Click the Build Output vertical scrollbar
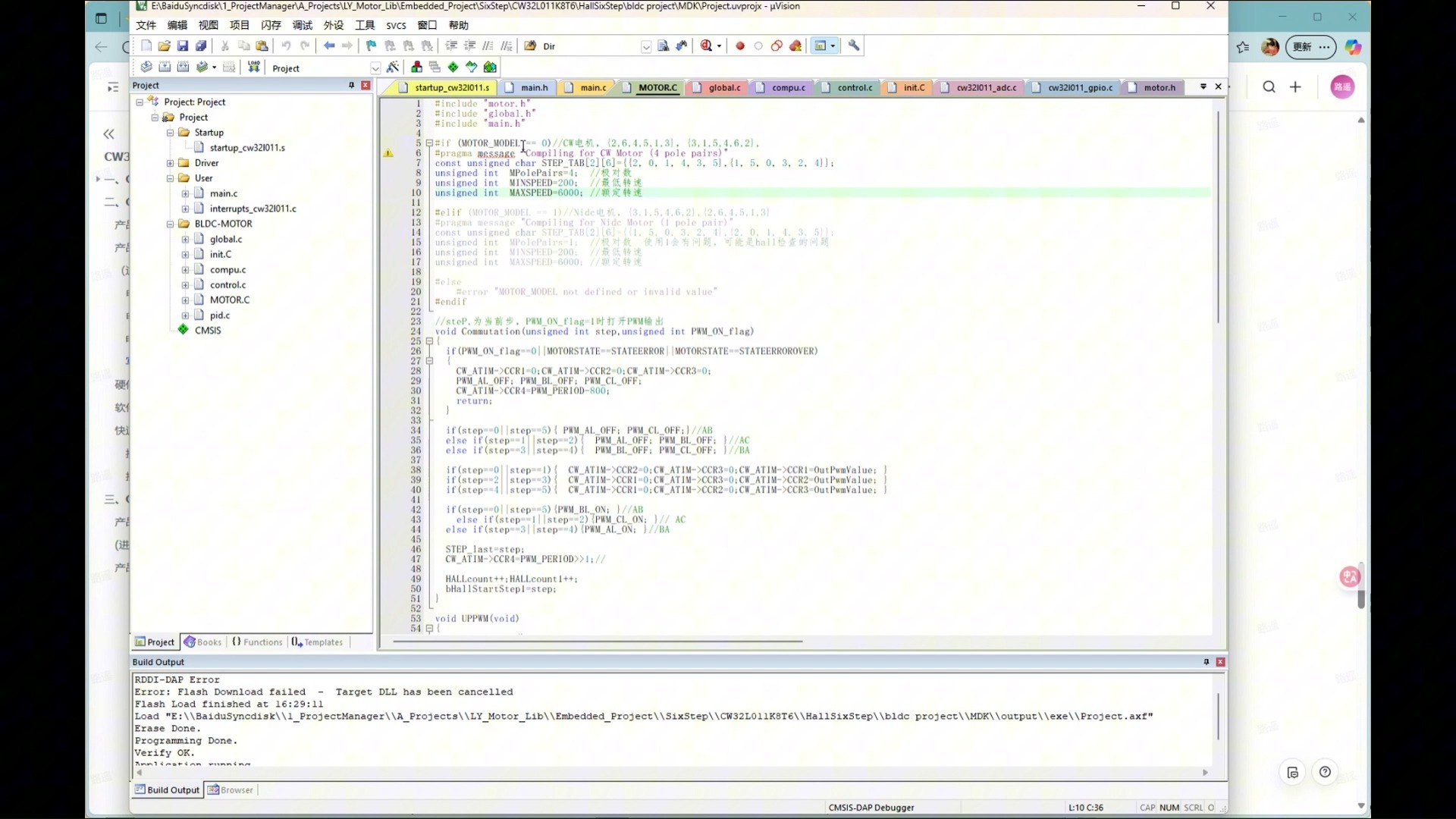The height and width of the screenshot is (819, 1456). point(1218,716)
